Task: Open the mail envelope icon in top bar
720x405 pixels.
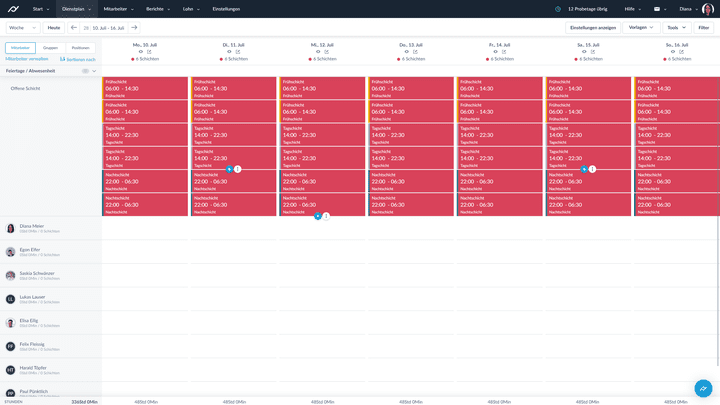Action: 657,8
